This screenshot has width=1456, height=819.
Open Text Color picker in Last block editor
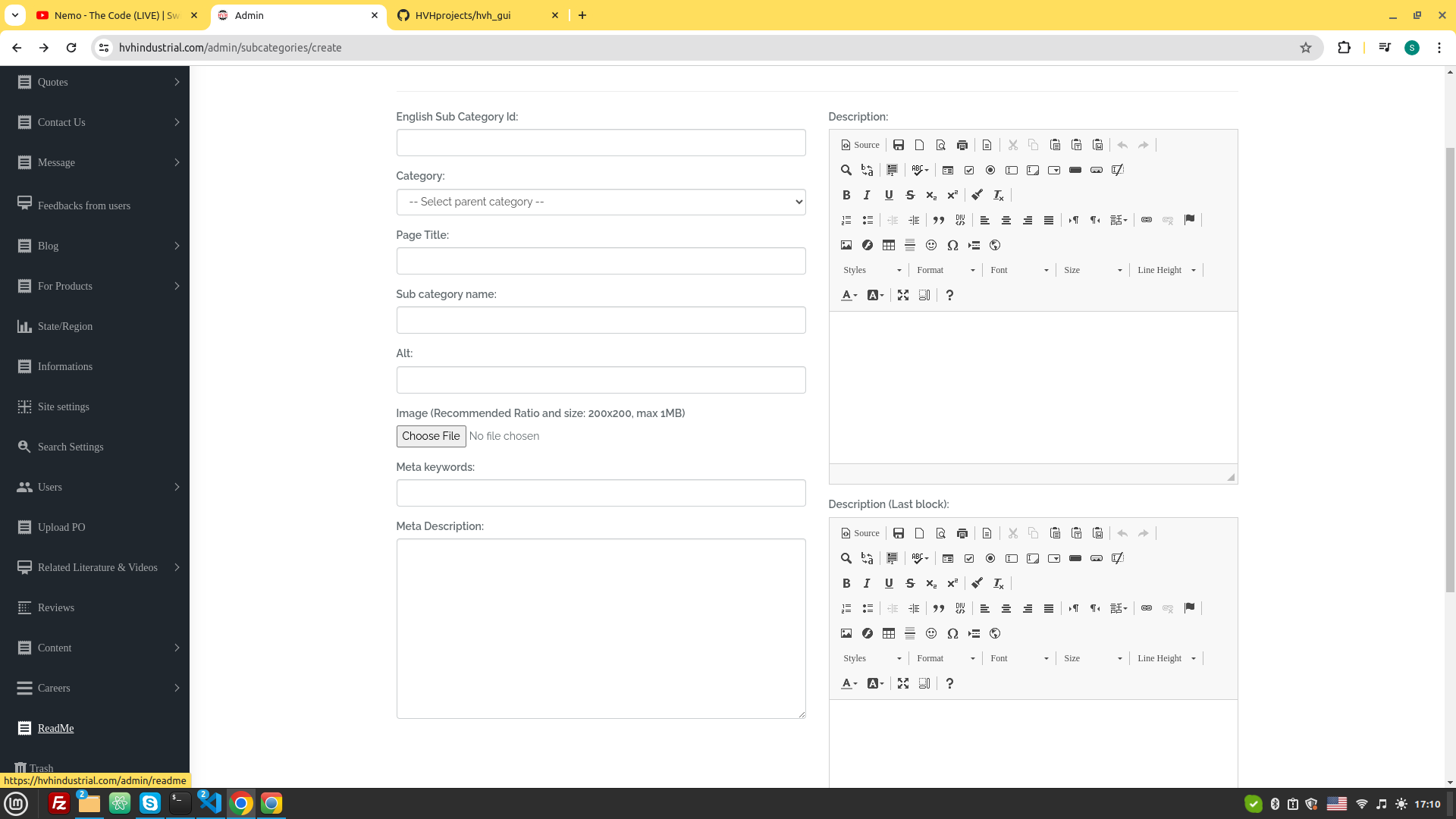[849, 683]
